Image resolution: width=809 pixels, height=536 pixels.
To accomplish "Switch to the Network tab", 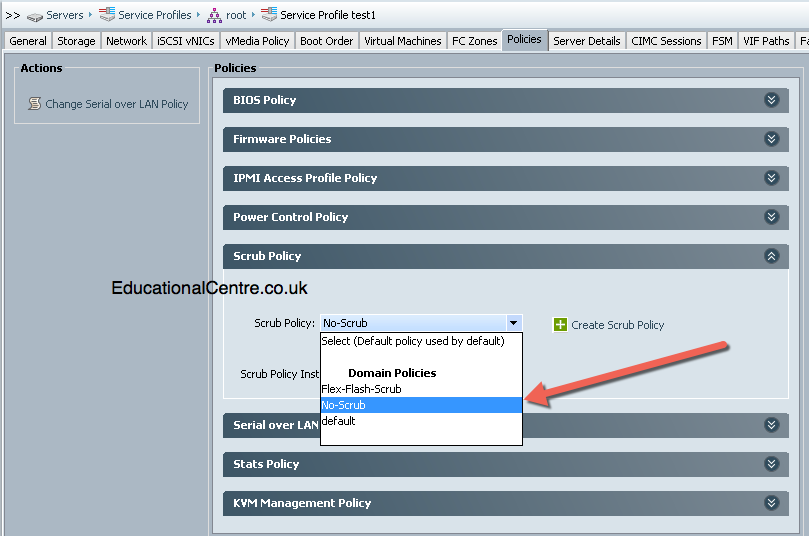I will pyautogui.click(x=126, y=41).
